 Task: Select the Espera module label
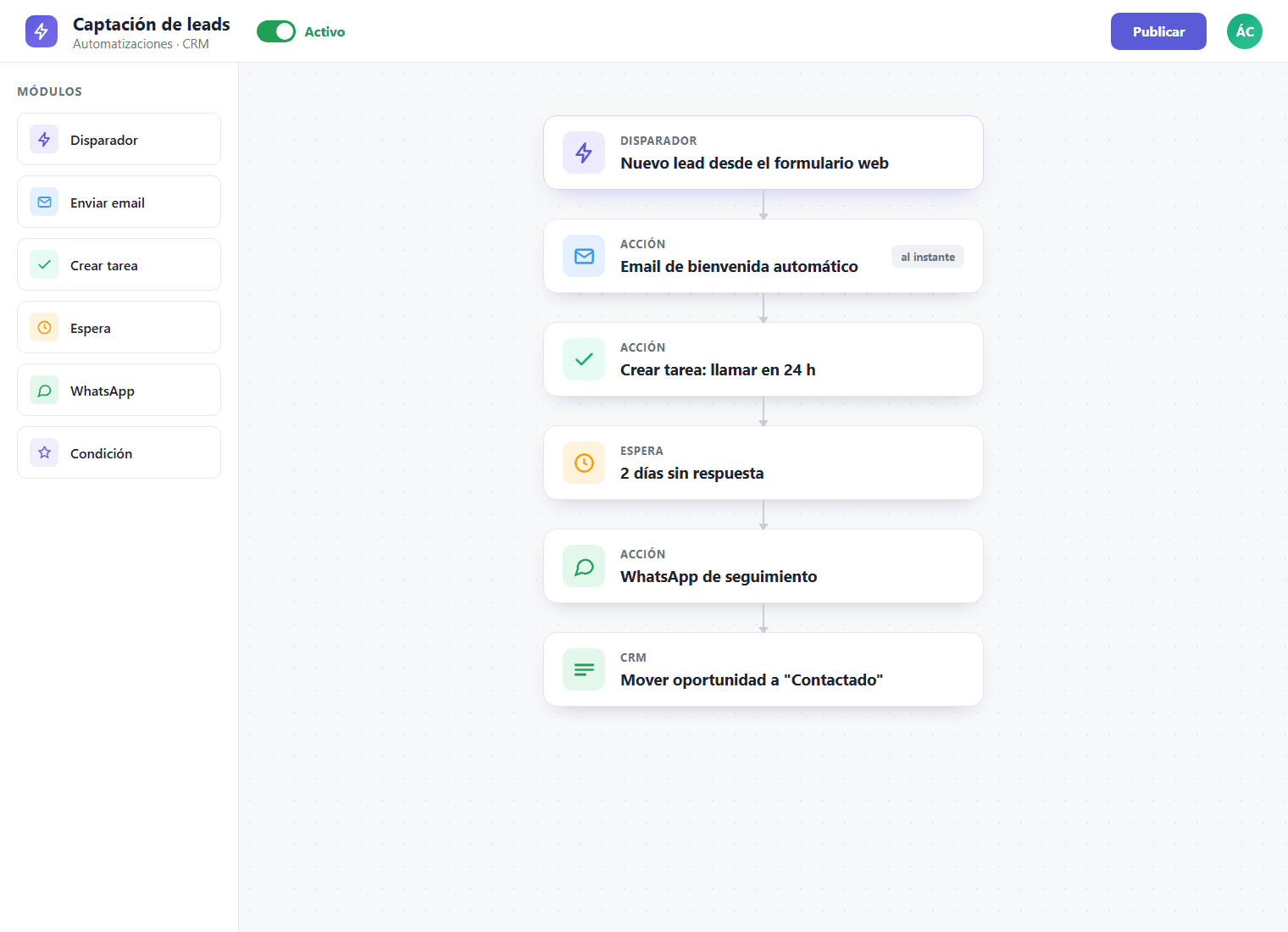(x=91, y=329)
